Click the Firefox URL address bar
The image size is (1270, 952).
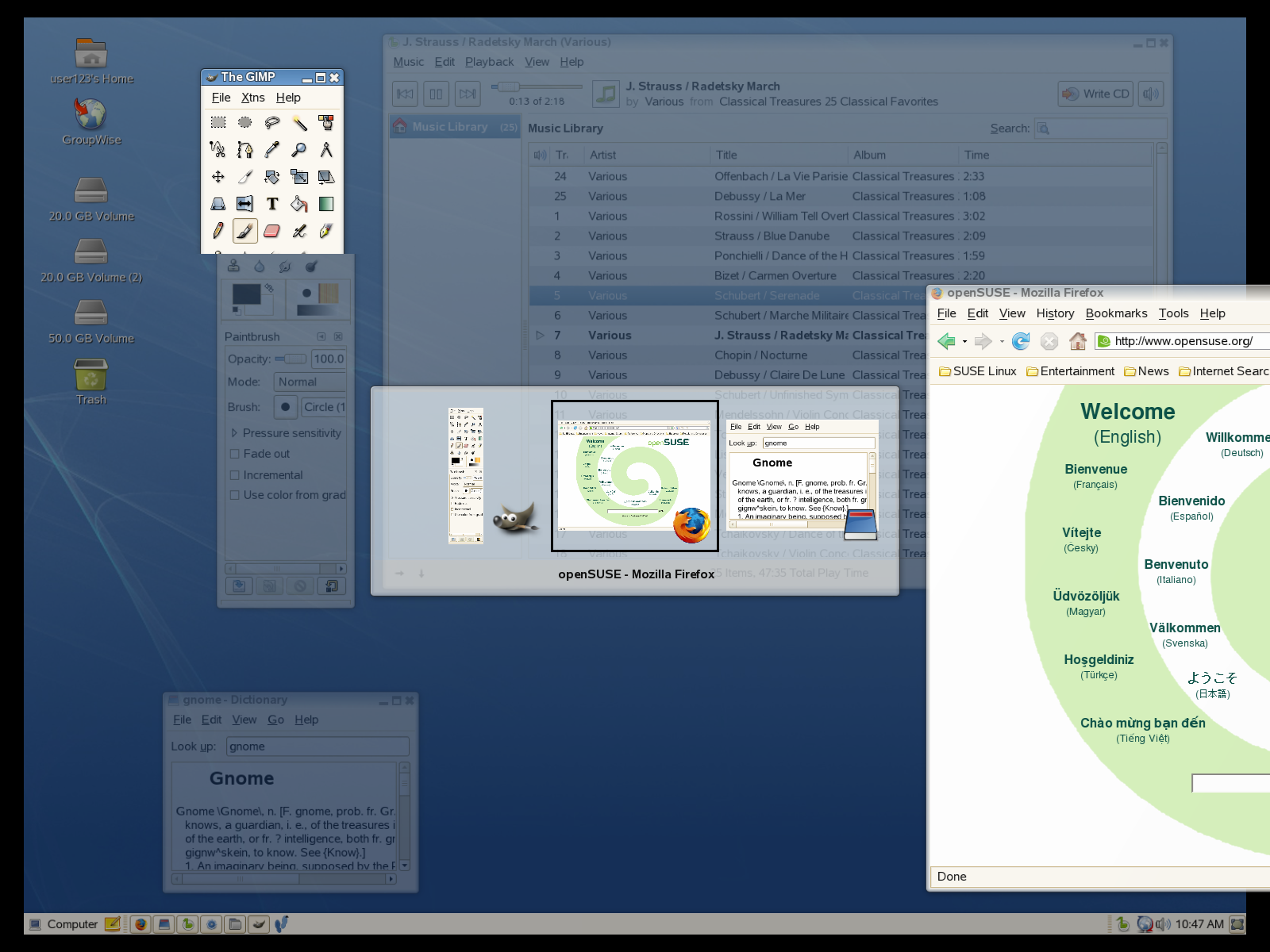coord(1183,341)
